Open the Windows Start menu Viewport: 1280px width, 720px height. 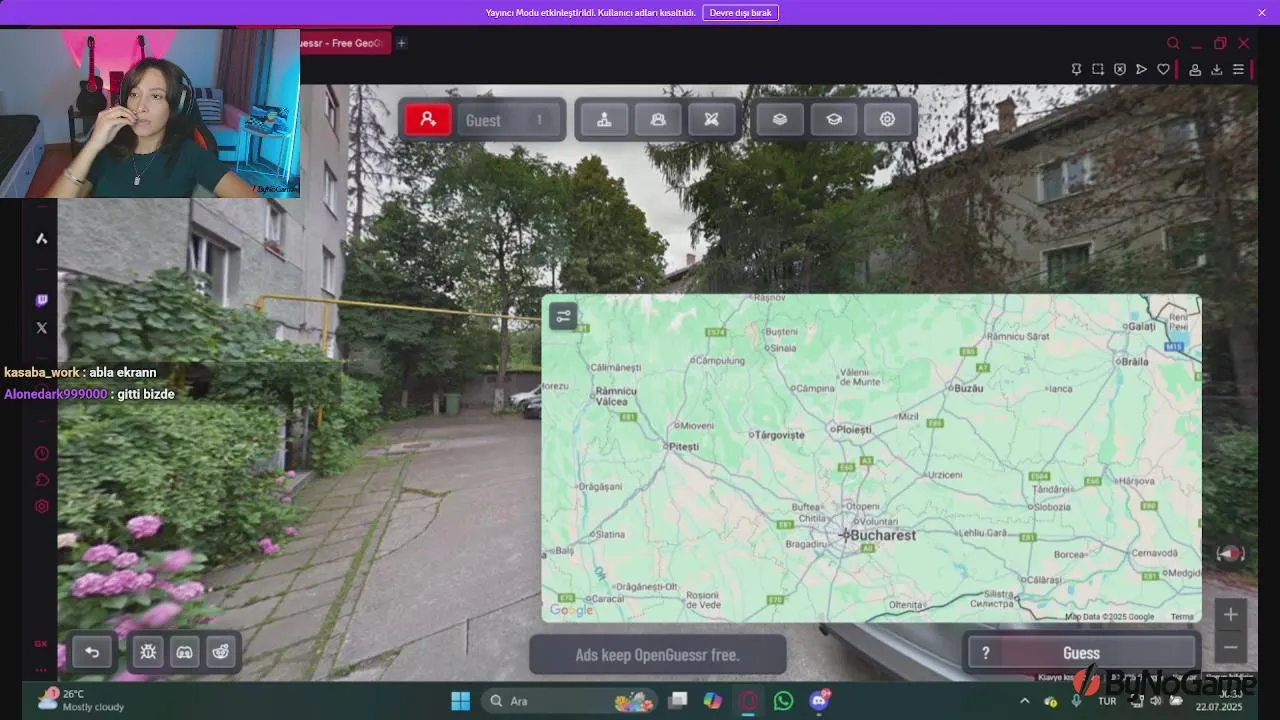coord(461,701)
